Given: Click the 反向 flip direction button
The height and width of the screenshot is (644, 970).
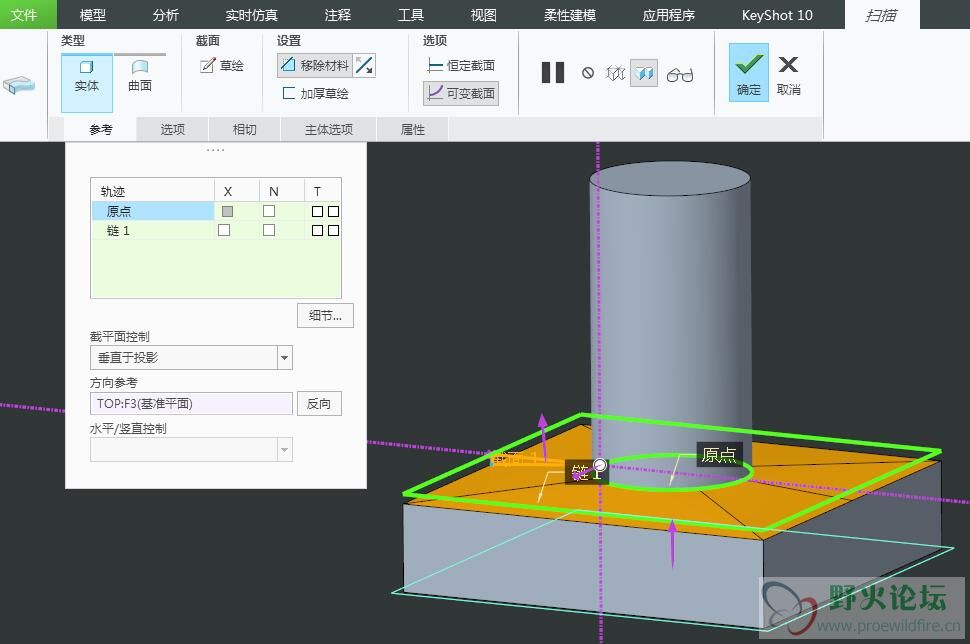Looking at the screenshot, I should pyautogui.click(x=319, y=404).
